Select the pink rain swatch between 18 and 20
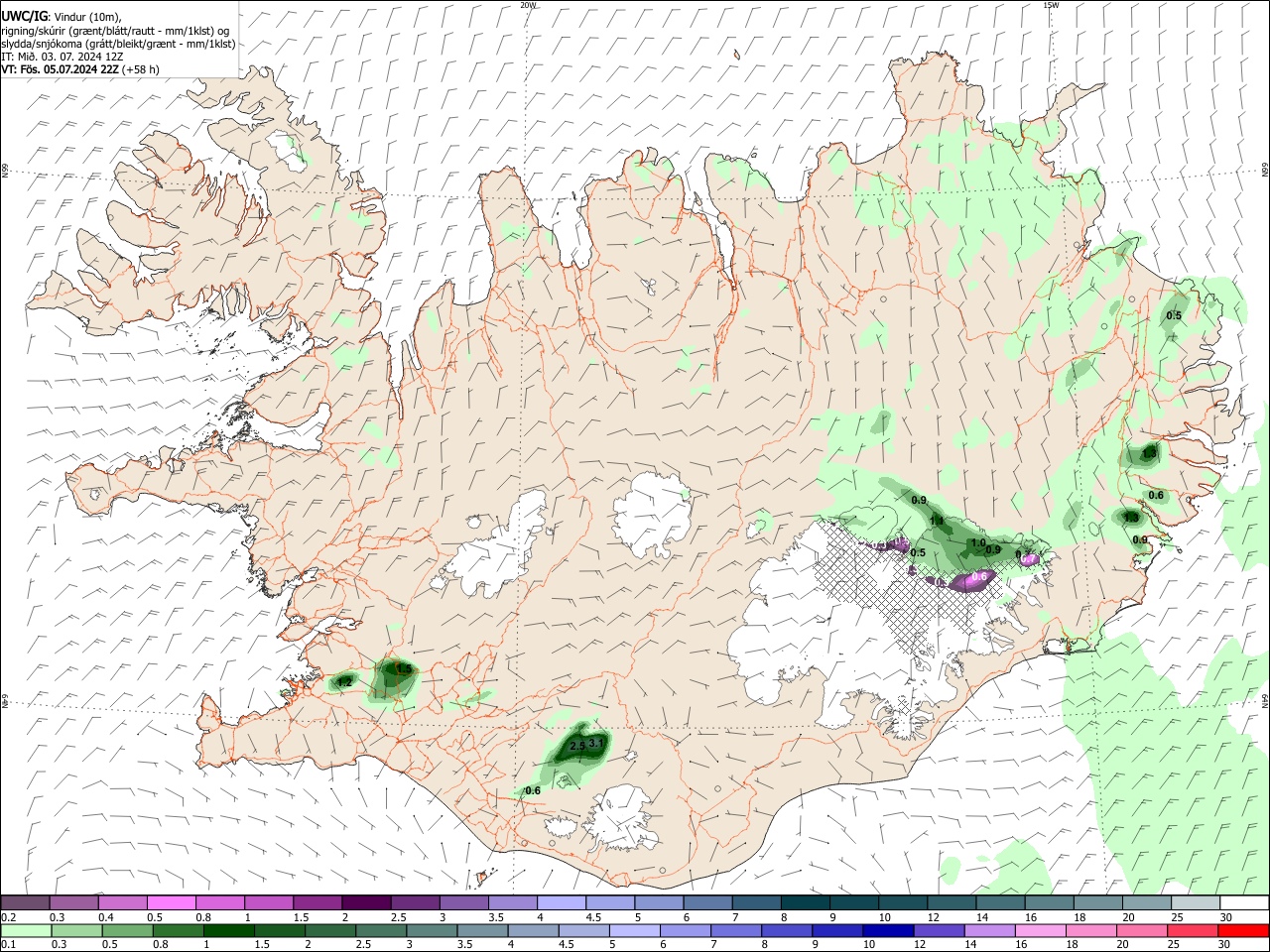Screen dimensions: 1270x952 tap(1090, 930)
